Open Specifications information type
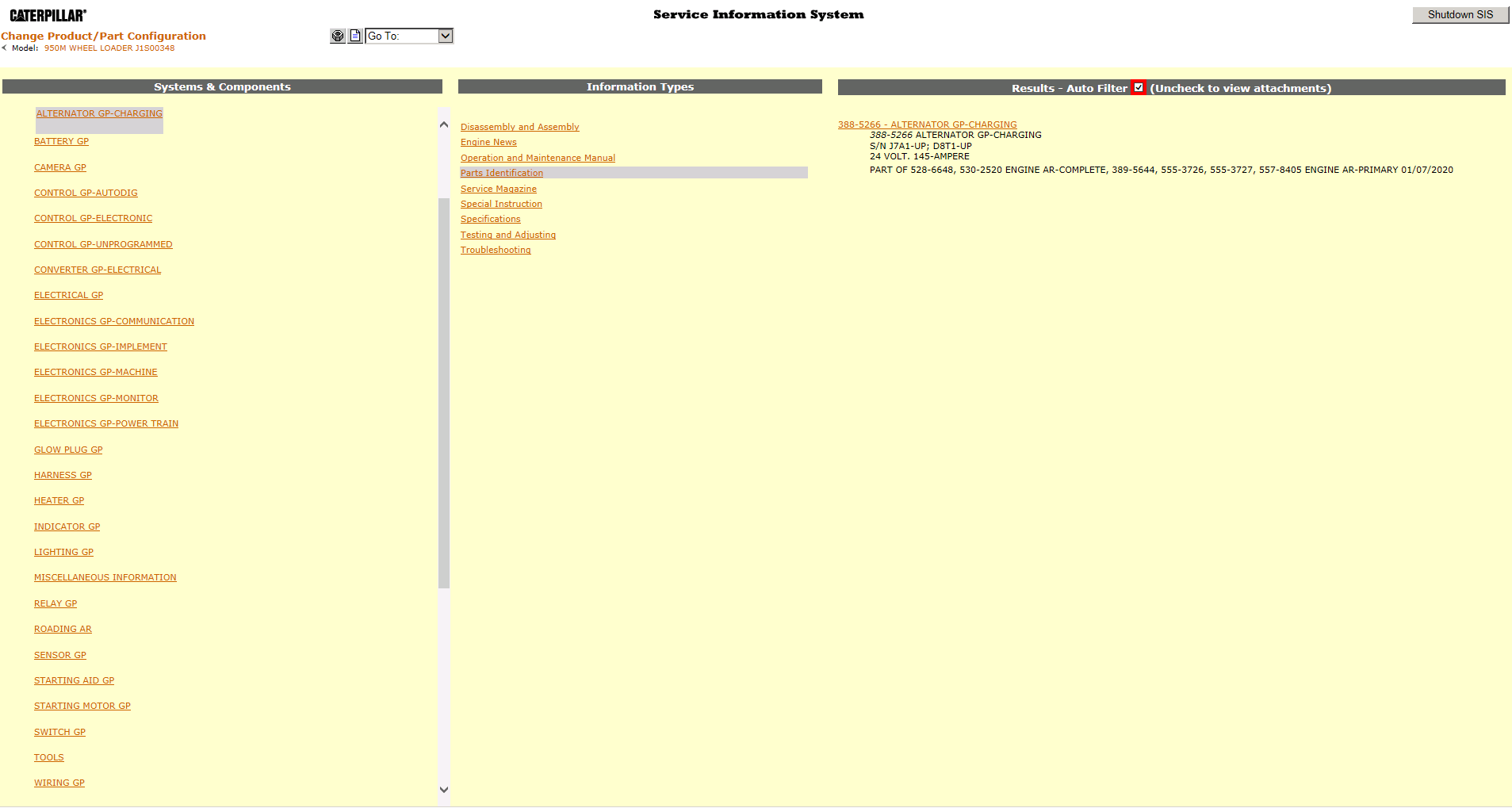This screenshot has width=1512, height=808. click(491, 219)
